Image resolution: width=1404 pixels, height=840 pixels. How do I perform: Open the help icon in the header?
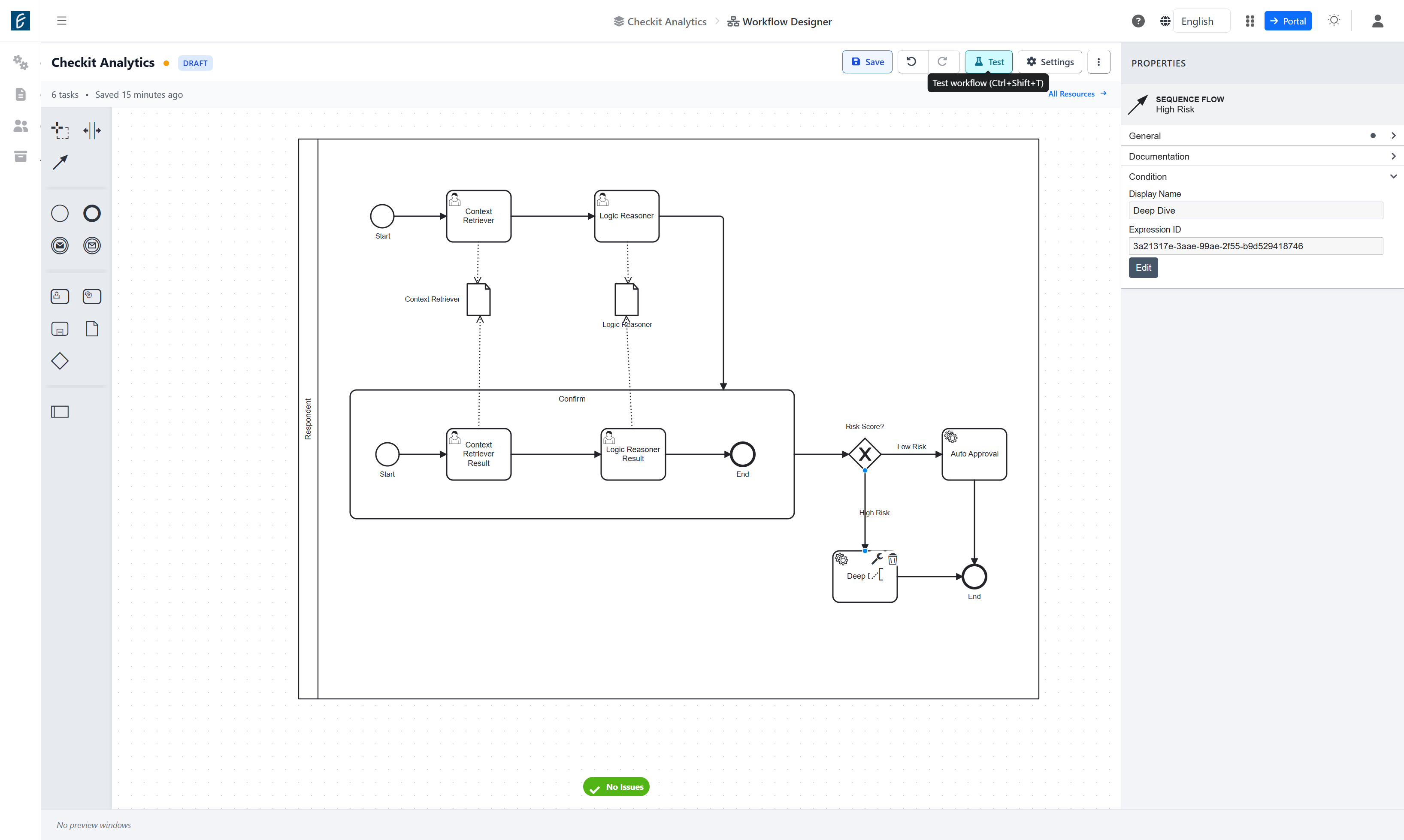(1138, 21)
